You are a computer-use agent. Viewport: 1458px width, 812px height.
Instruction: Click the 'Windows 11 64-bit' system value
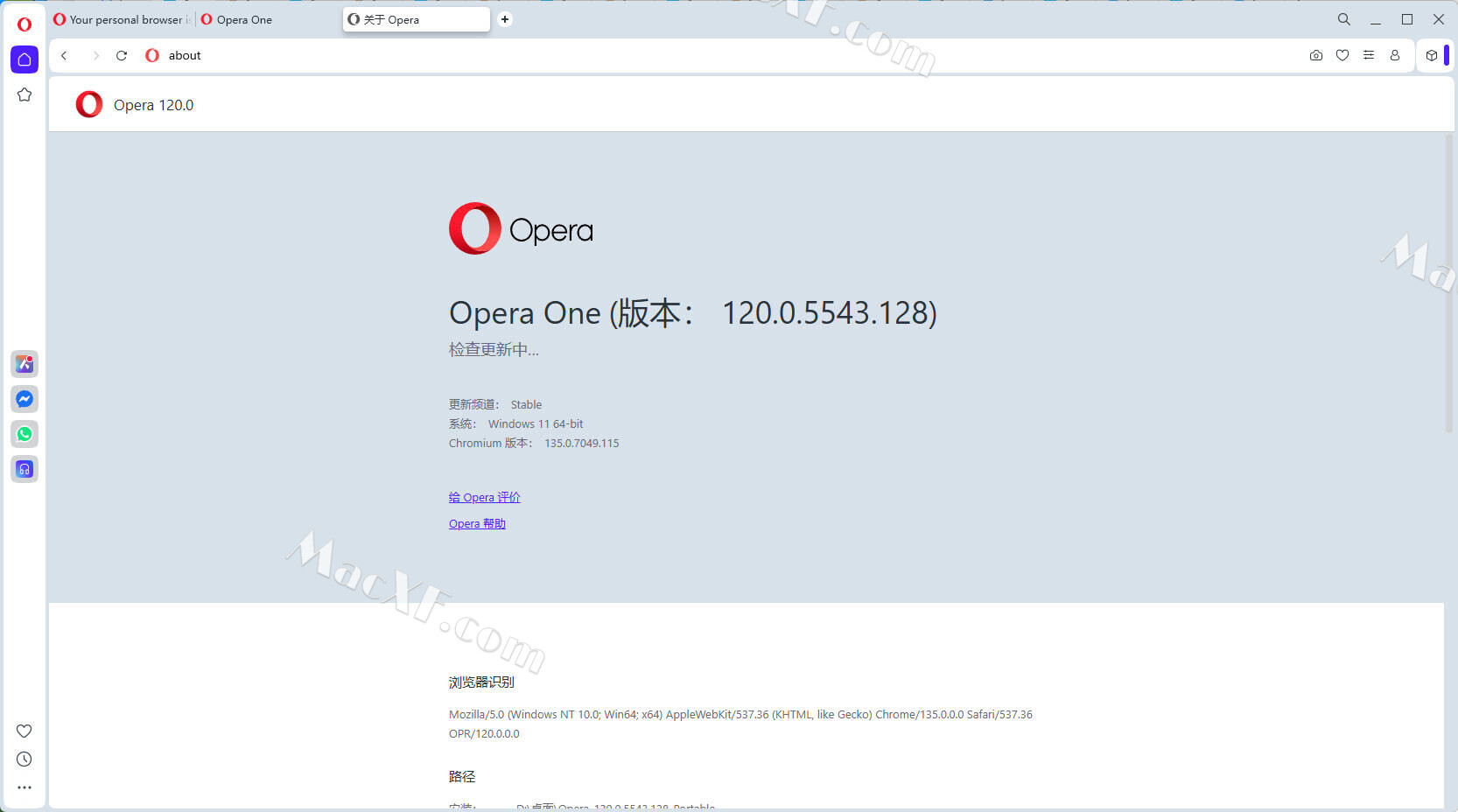pos(536,423)
